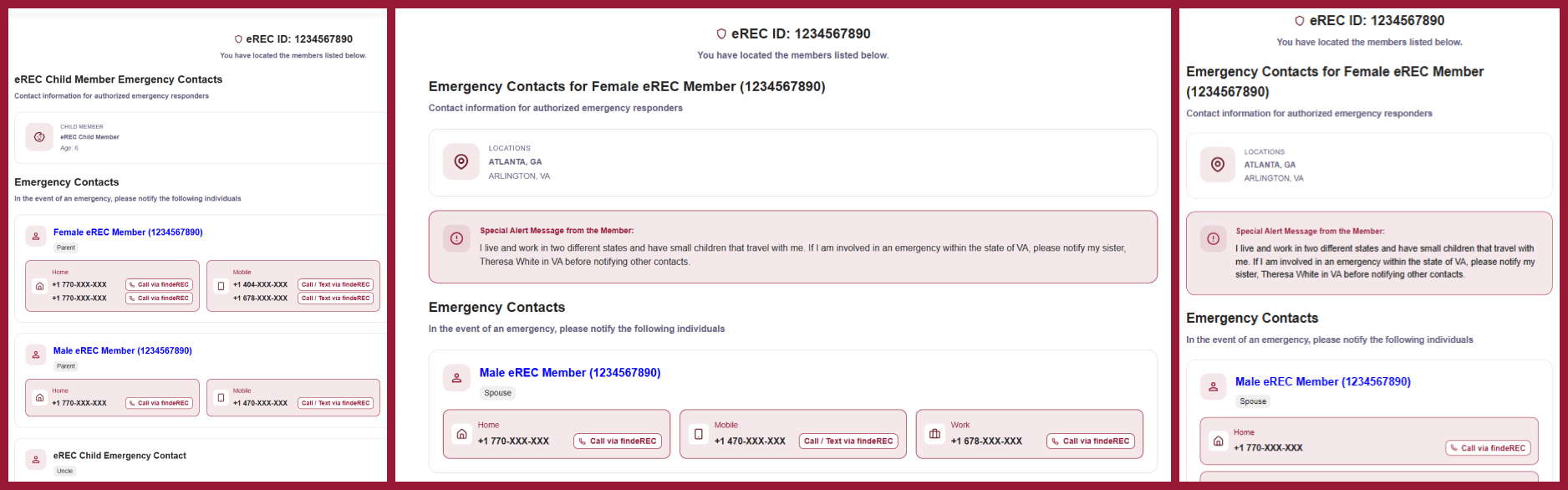Image resolution: width=1568 pixels, height=490 pixels.
Task: Click person icon beside Male eREC Member, middle panel
Action: 456,378
